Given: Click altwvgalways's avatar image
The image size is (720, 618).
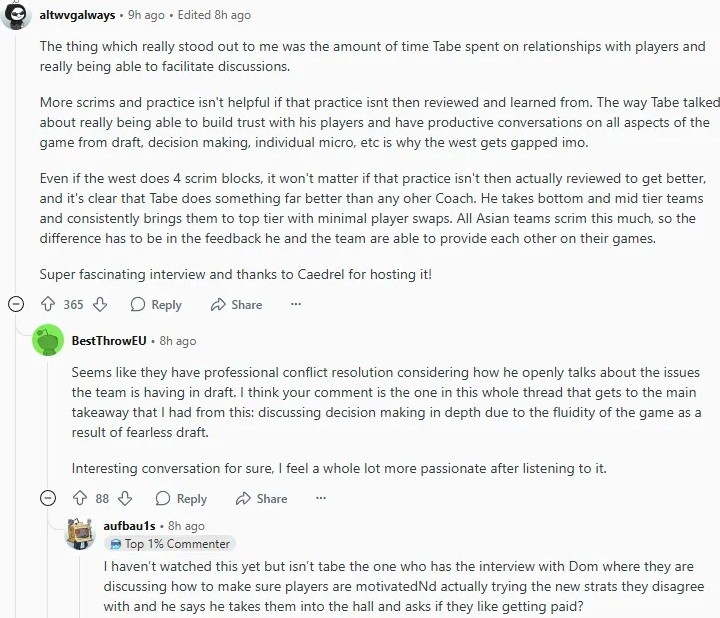Looking at the screenshot, I should (x=16, y=16).
